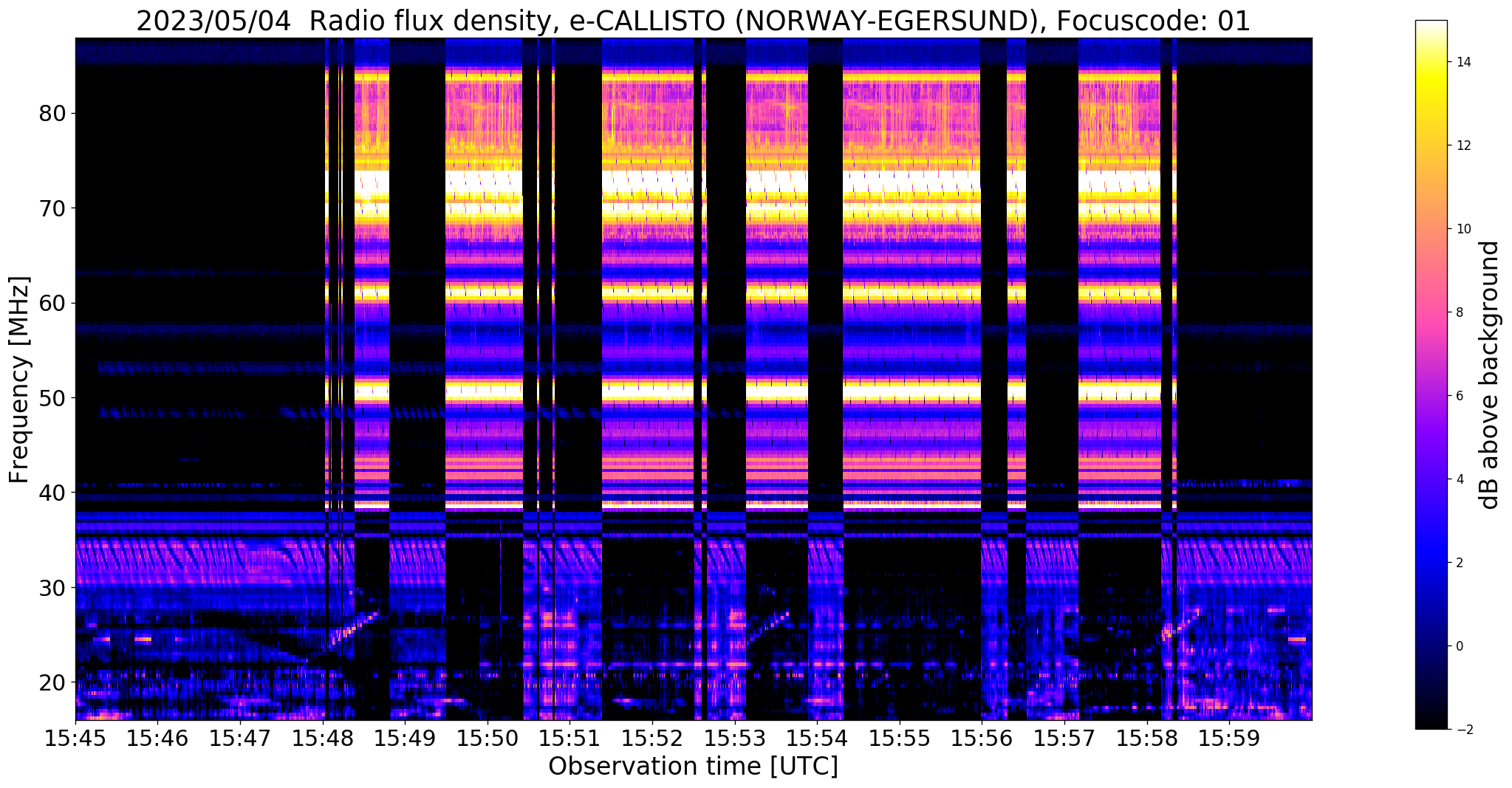
Task: Click the colorbar tick value 12
Action: point(1463,145)
